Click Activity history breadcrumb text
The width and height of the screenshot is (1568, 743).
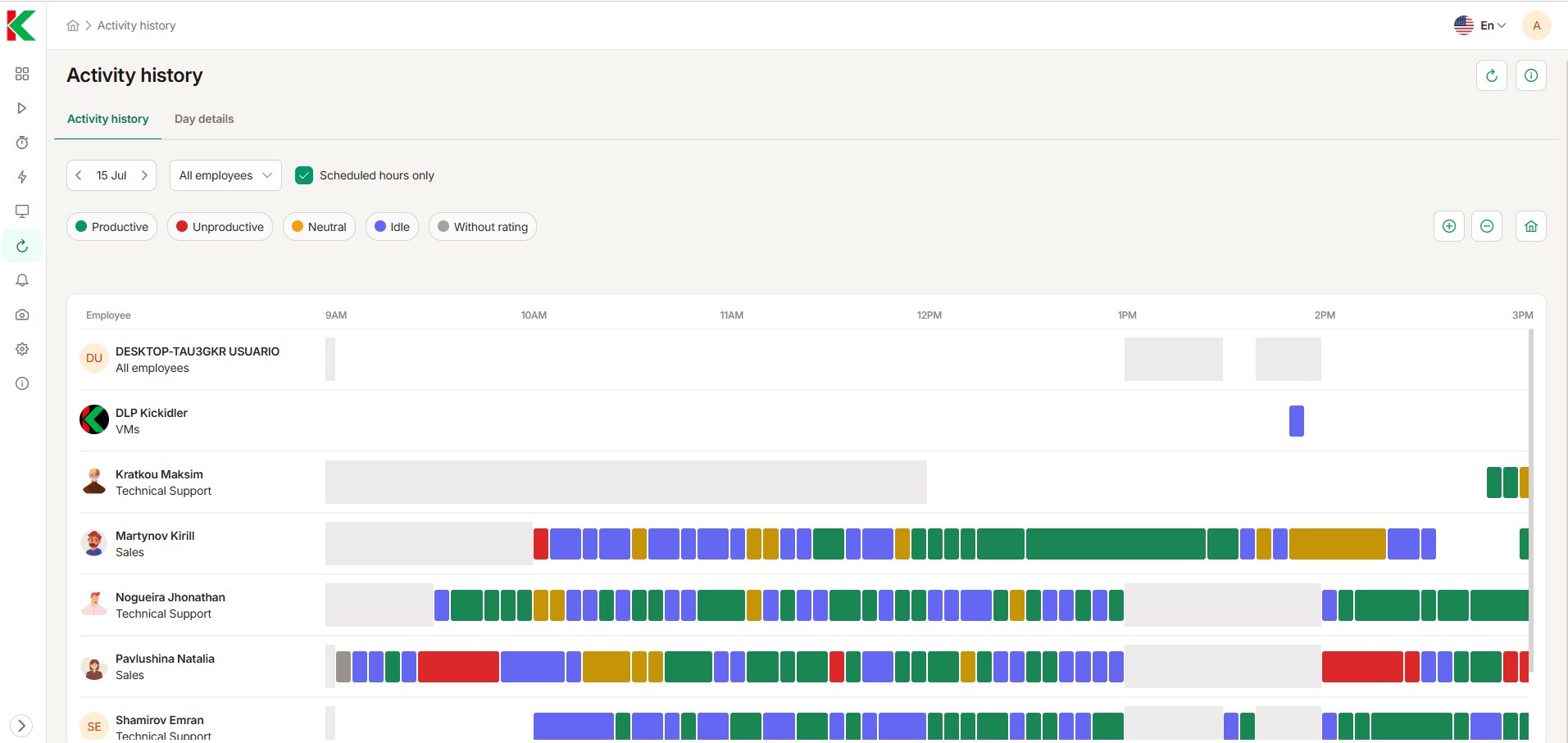tap(137, 25)
